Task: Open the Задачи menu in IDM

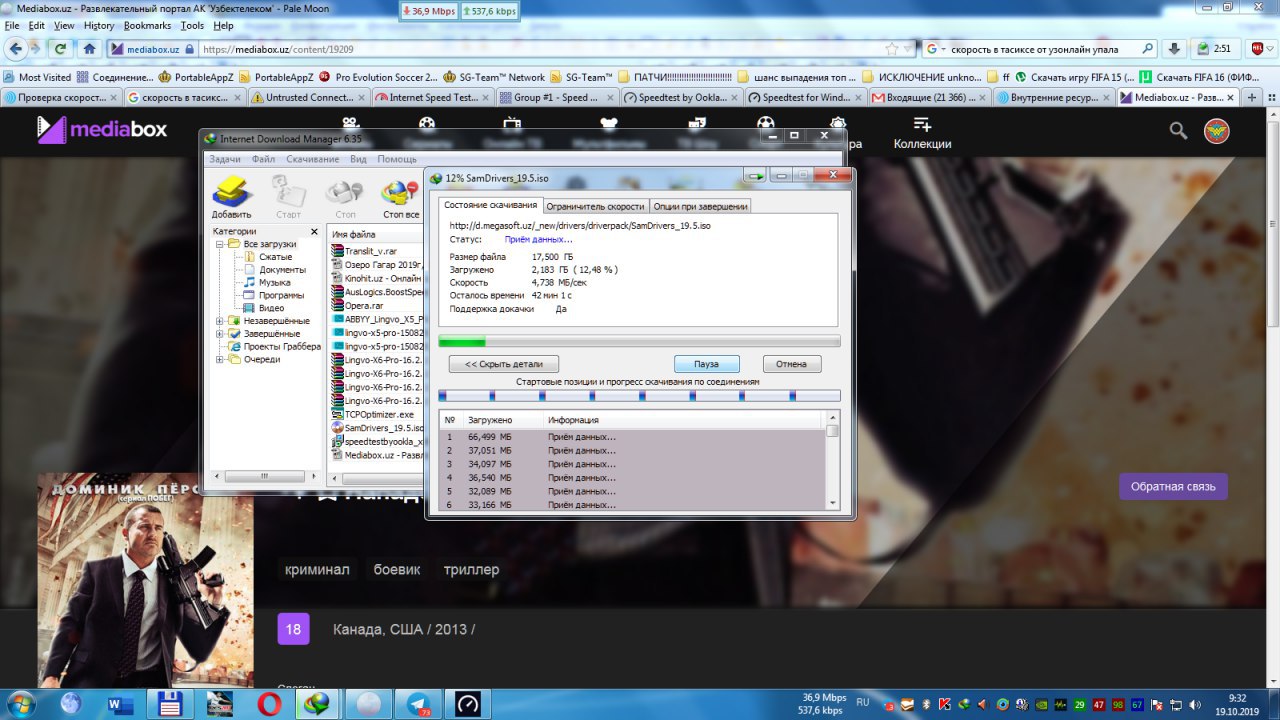Action: point(225,159)
